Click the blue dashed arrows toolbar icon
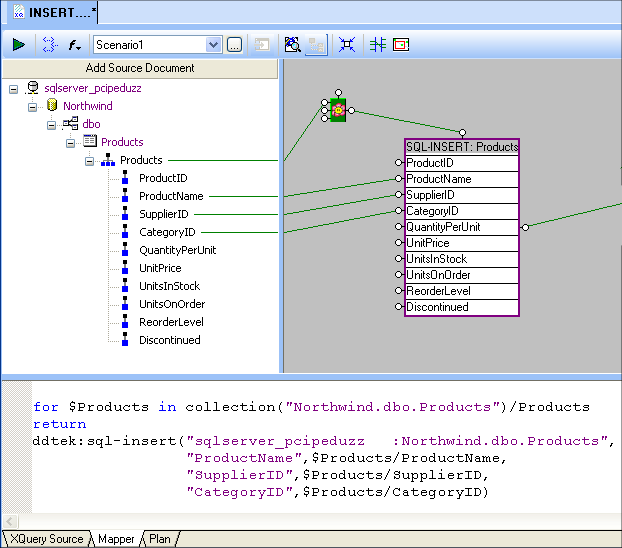This screenshot has width=622, height=548. (50, 44)
